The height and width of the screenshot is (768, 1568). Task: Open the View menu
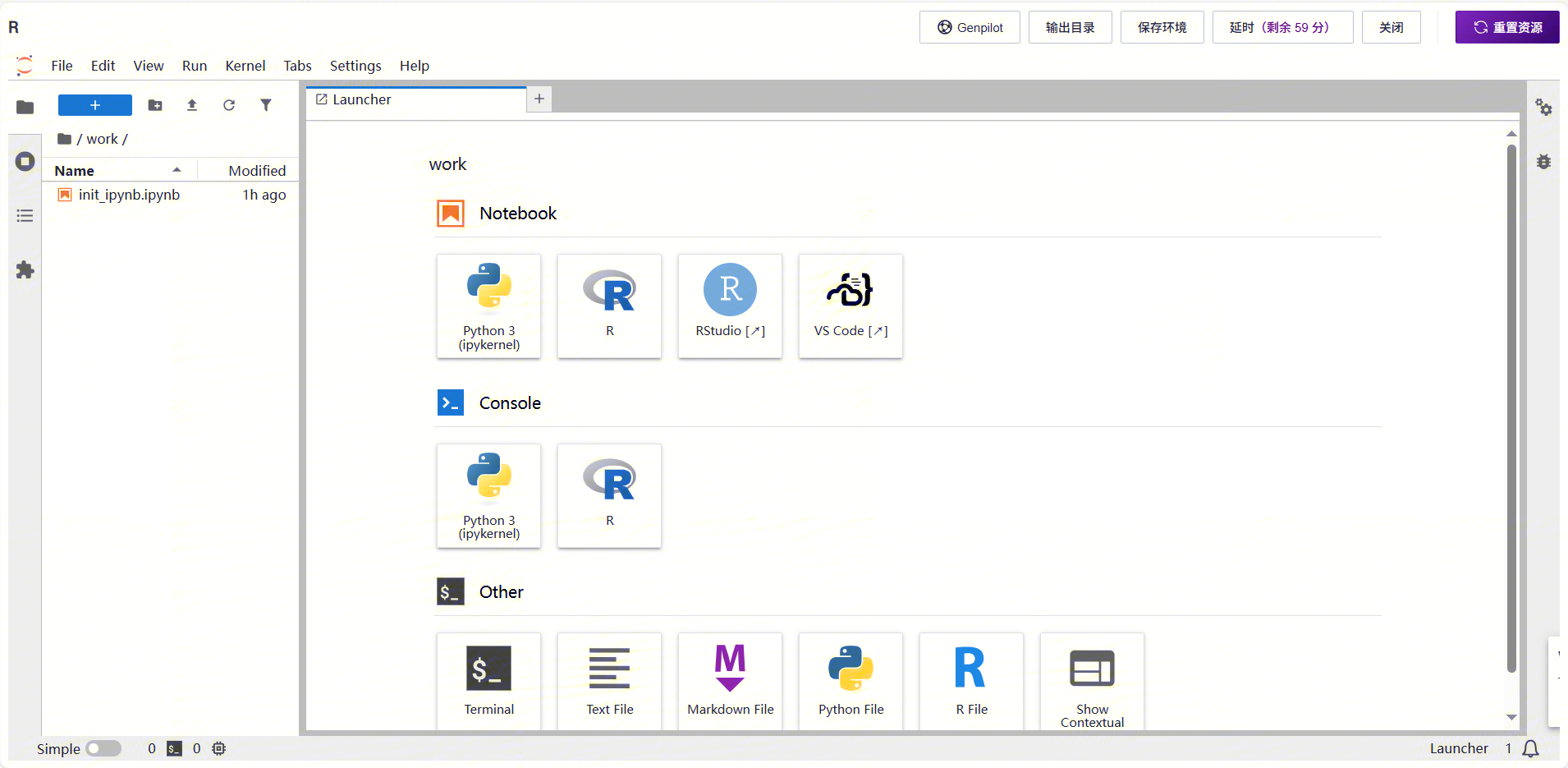149,66
